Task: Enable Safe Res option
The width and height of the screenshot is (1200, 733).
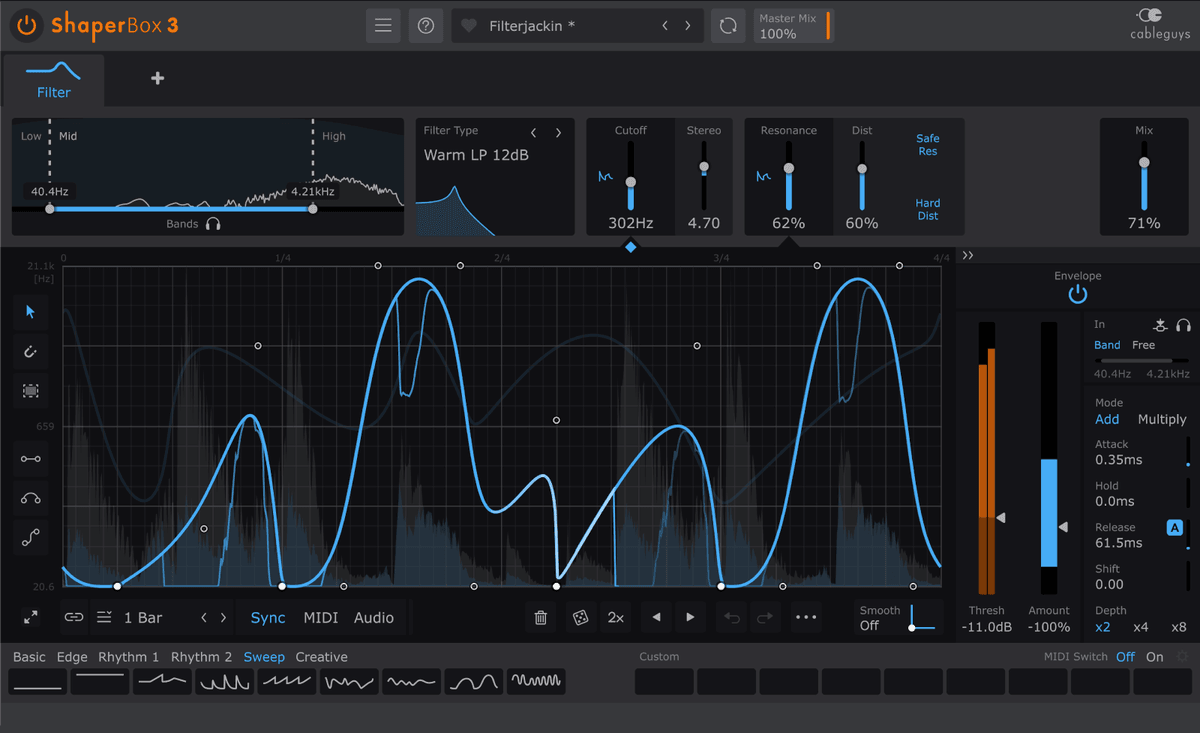Action: [927, 145]
